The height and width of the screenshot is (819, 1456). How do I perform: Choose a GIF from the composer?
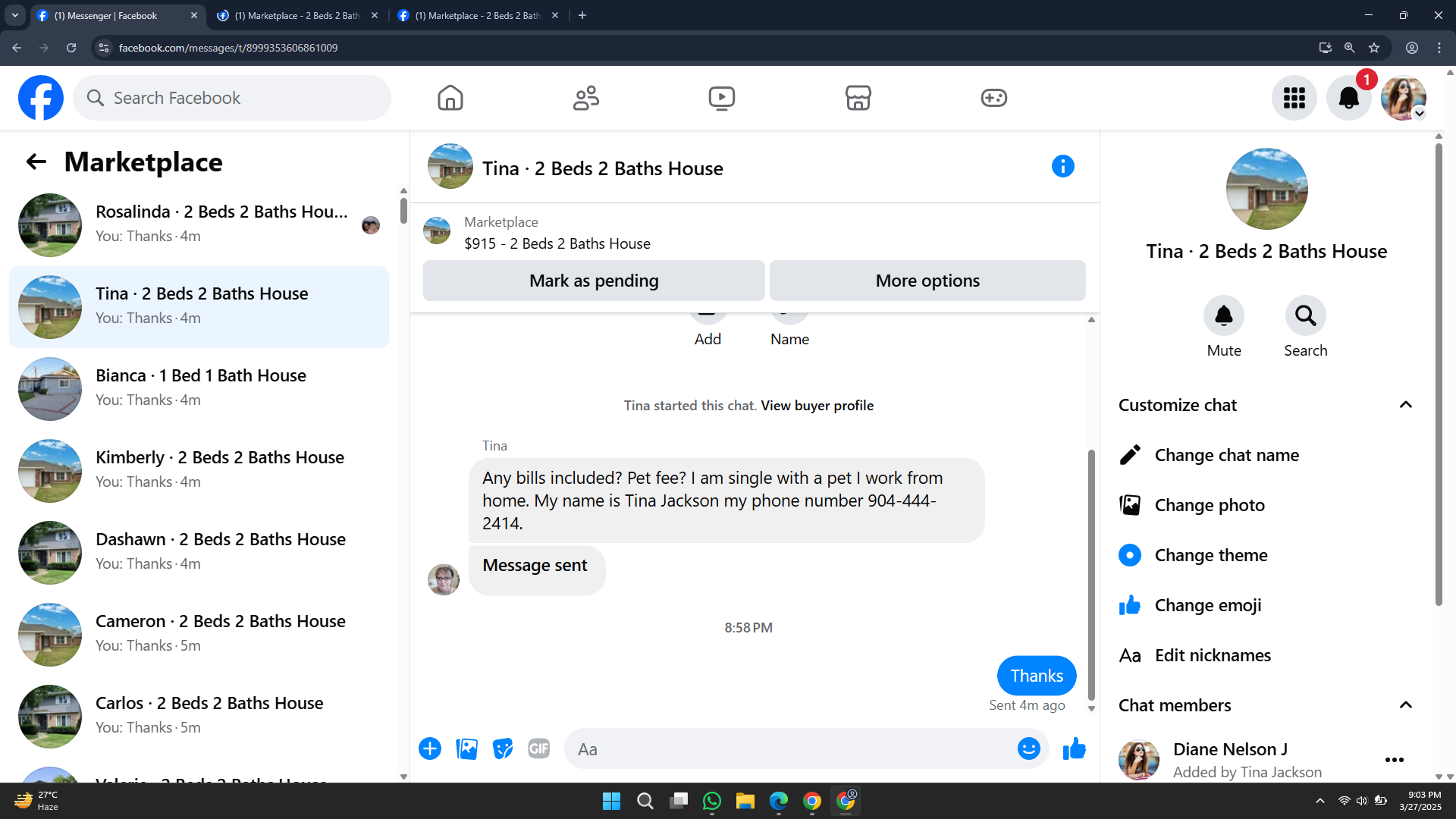pyautogui.click(x=539, y=749)
